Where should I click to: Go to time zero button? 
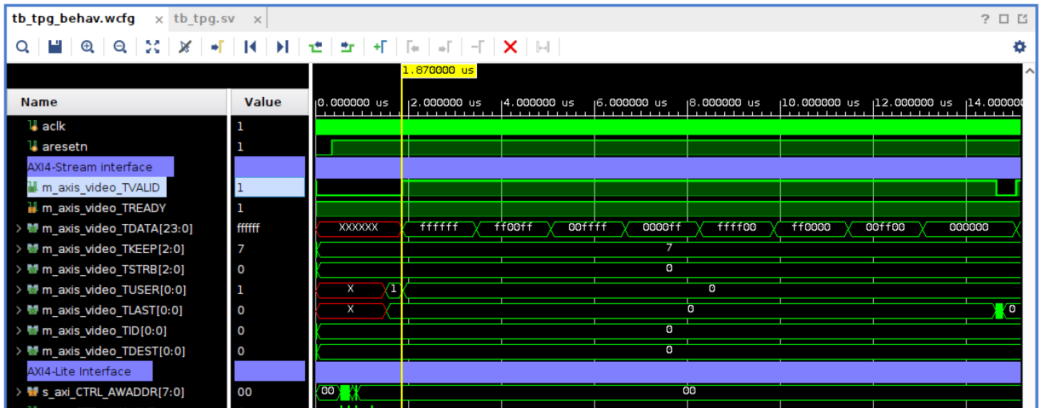(x=250, y=47)
